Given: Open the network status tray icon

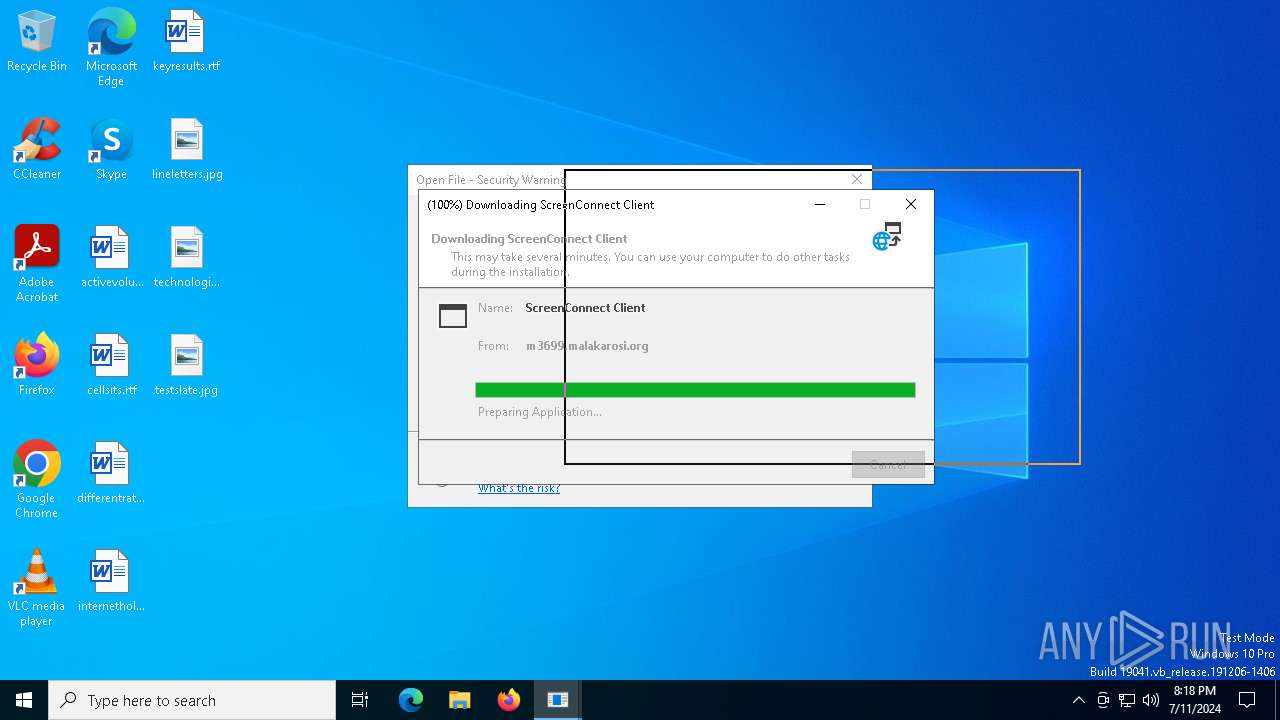Looking at the screenshot, I should click(x=1127, y=700).
